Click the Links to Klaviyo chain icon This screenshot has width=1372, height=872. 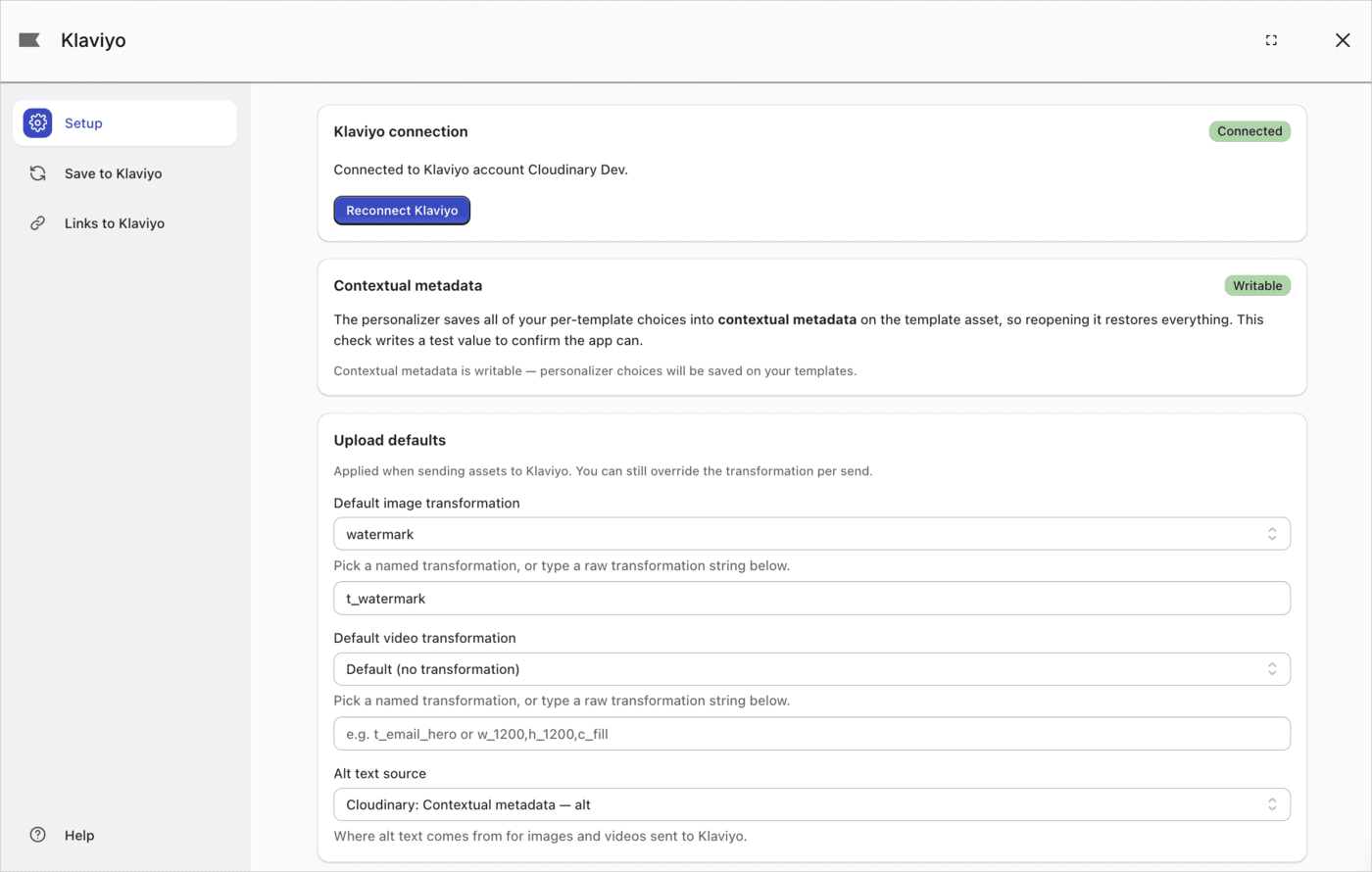37,223
